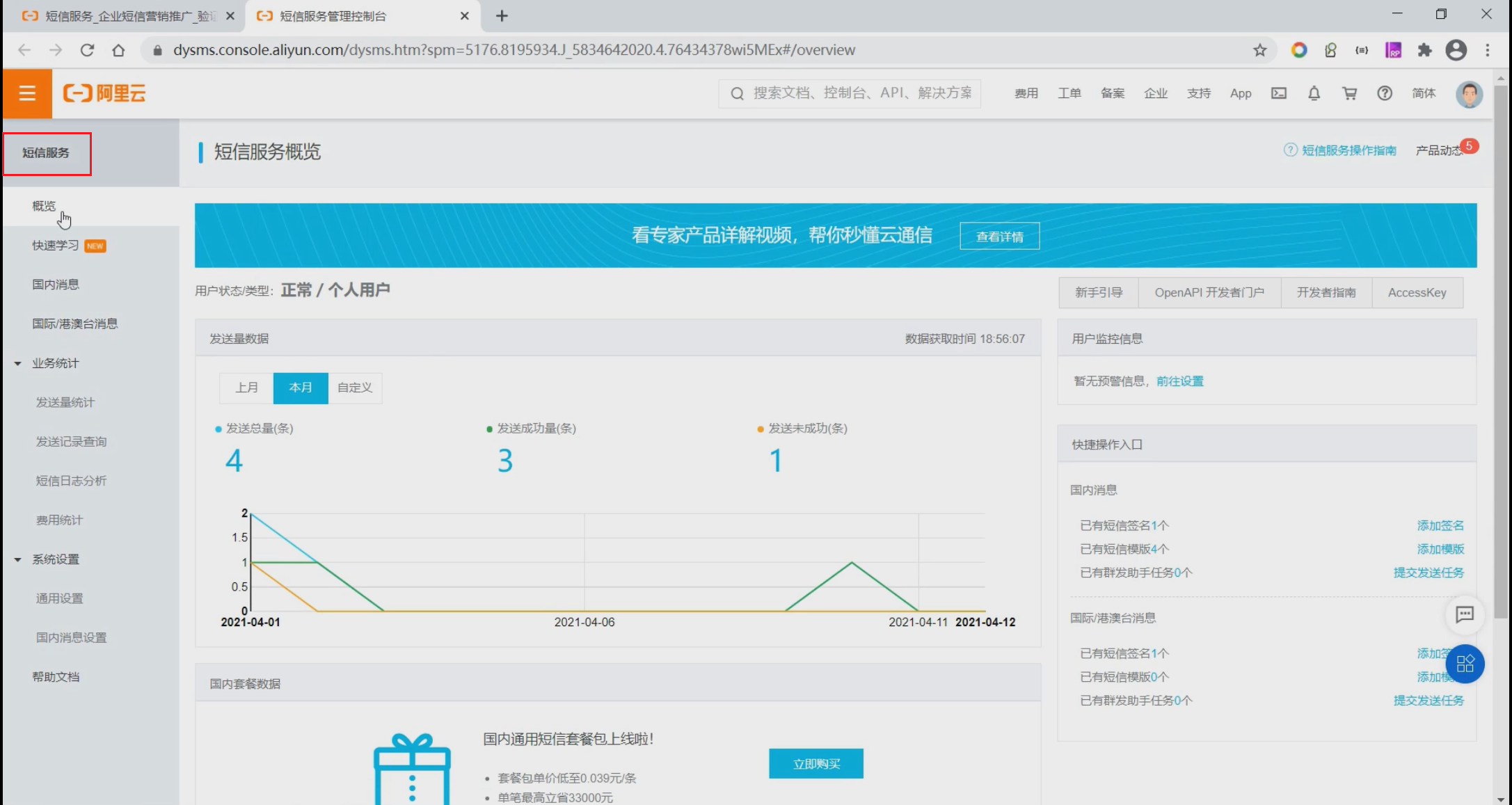1512x805 pixels.
Task: Select the 上月 time range option
Action: 246,388
